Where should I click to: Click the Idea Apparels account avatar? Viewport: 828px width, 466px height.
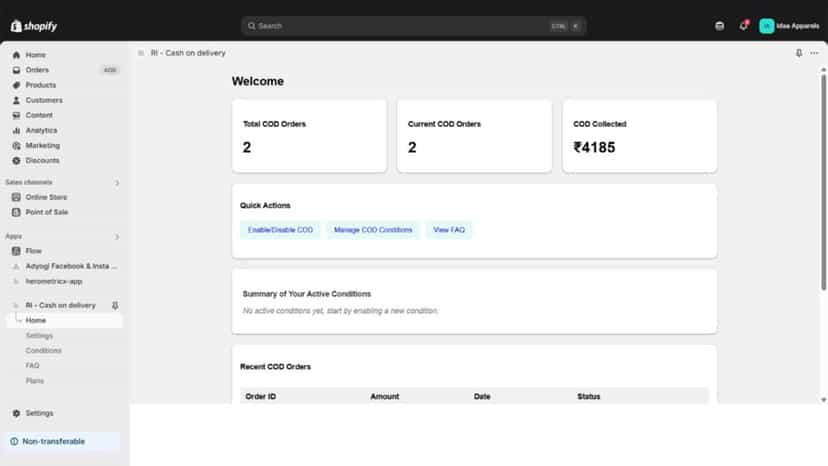(767, 26)
